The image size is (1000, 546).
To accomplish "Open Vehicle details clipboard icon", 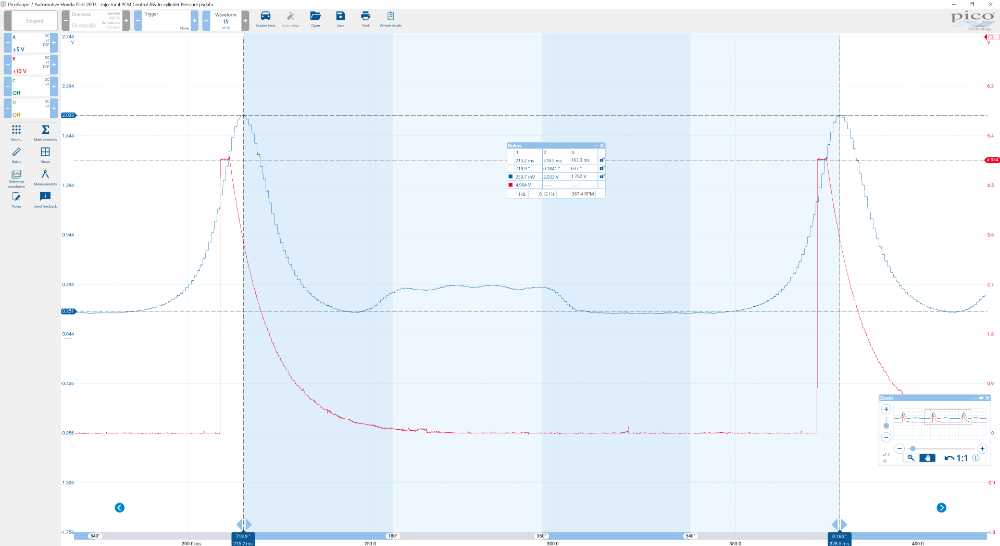I will click(390, 18).
